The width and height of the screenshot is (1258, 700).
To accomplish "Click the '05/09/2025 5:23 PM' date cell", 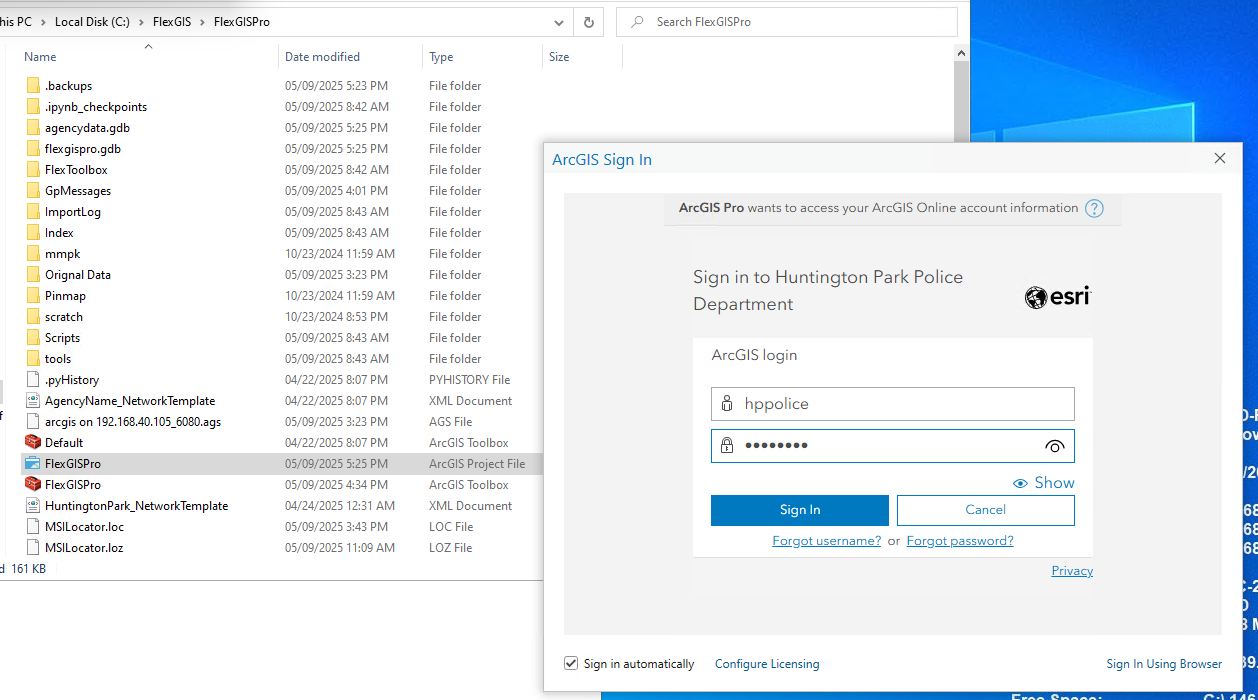I will (x=337, y=86).
